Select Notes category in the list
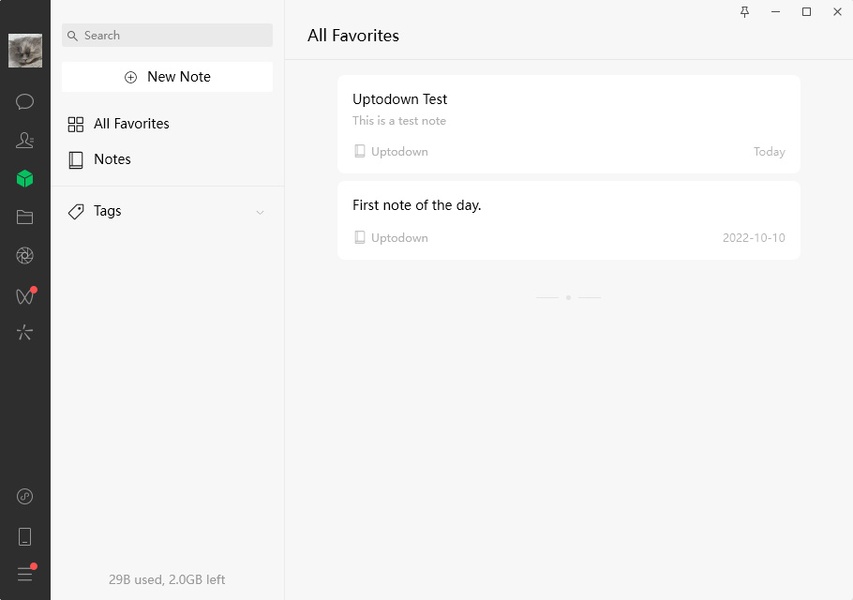 pyautogui.click(x=112, y=159)
